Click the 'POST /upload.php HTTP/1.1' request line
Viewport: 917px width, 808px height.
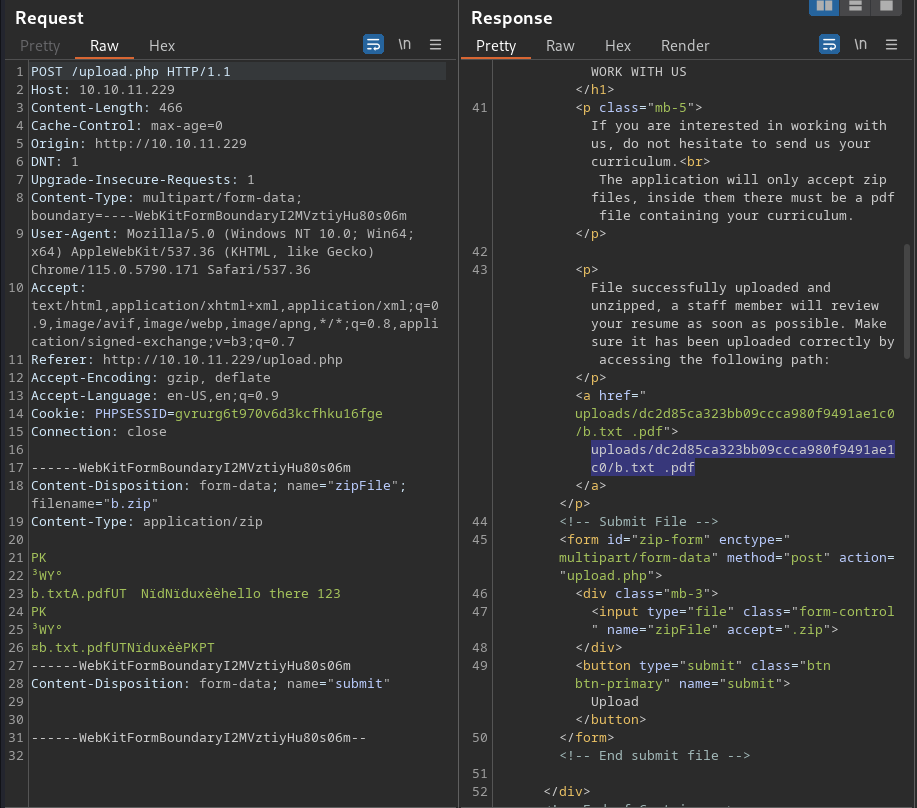pos(130,71)
